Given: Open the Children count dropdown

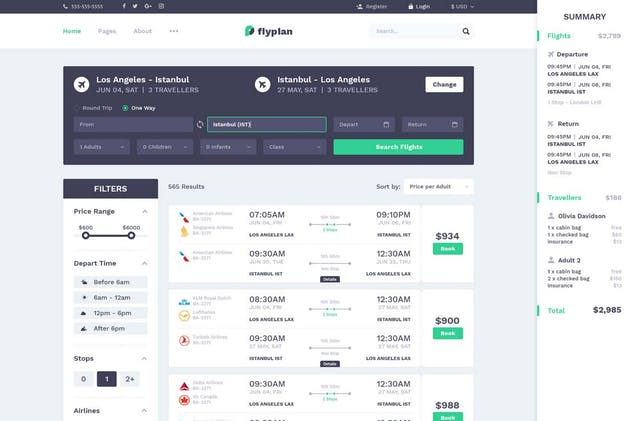Looking at the screenshot, I should coord(165,147).
